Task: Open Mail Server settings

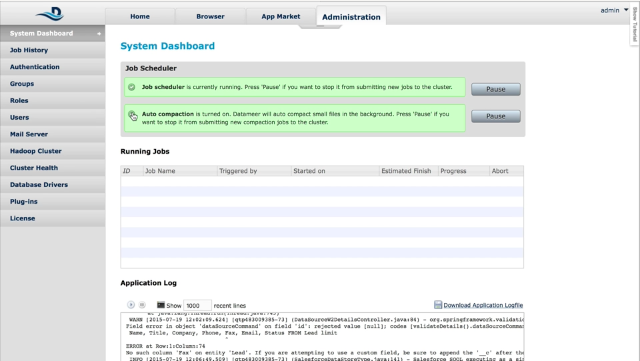Action: pos(52,134)
